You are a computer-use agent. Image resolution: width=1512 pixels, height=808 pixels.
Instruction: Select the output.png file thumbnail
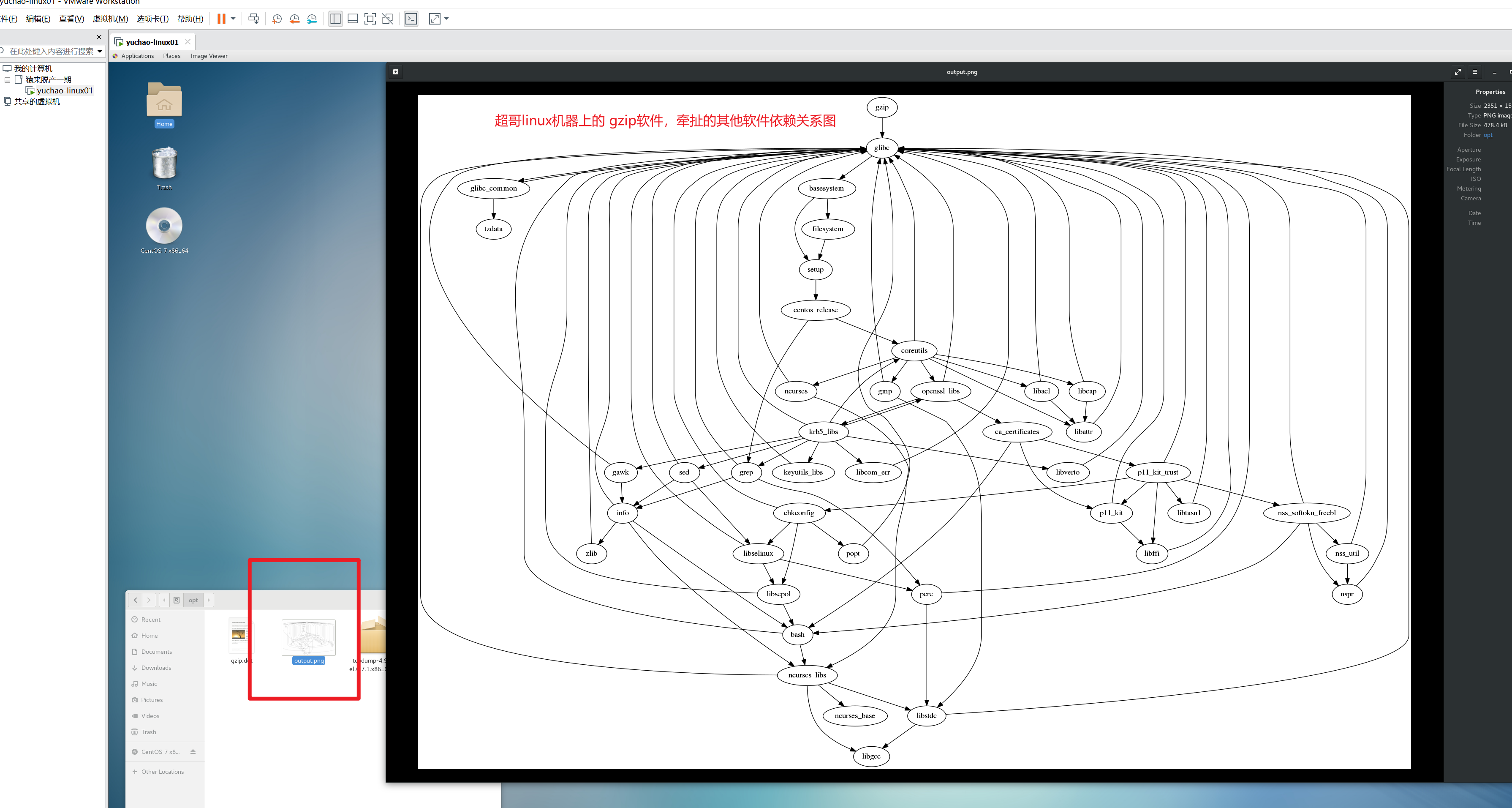308,638
